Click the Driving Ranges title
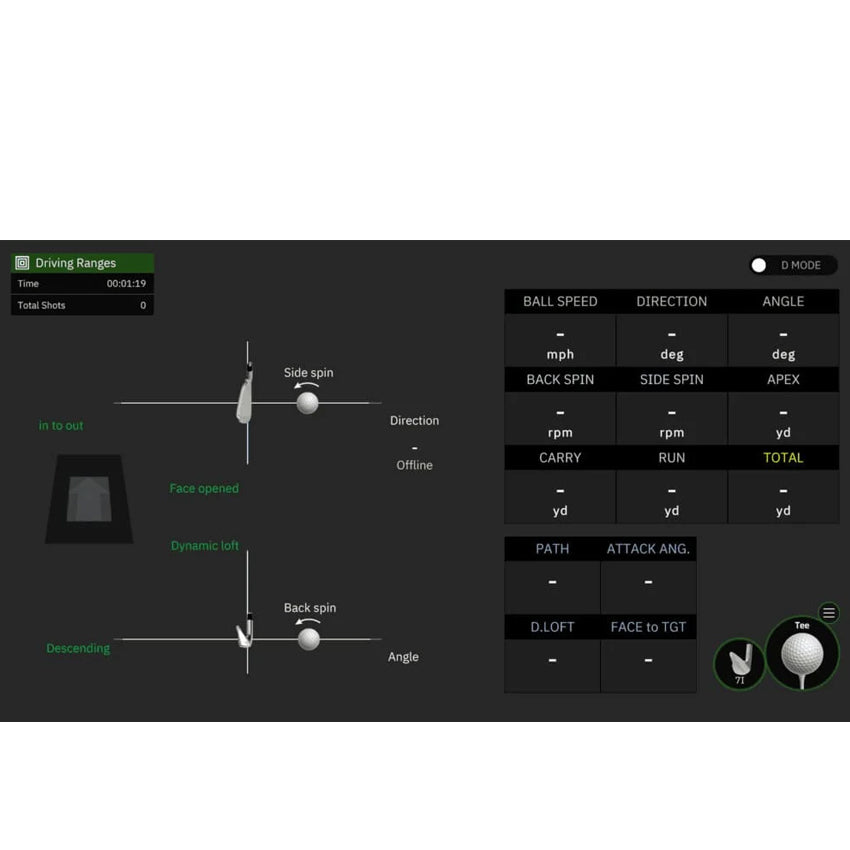Screen dimensions: 850x850 tap(75, 263)
